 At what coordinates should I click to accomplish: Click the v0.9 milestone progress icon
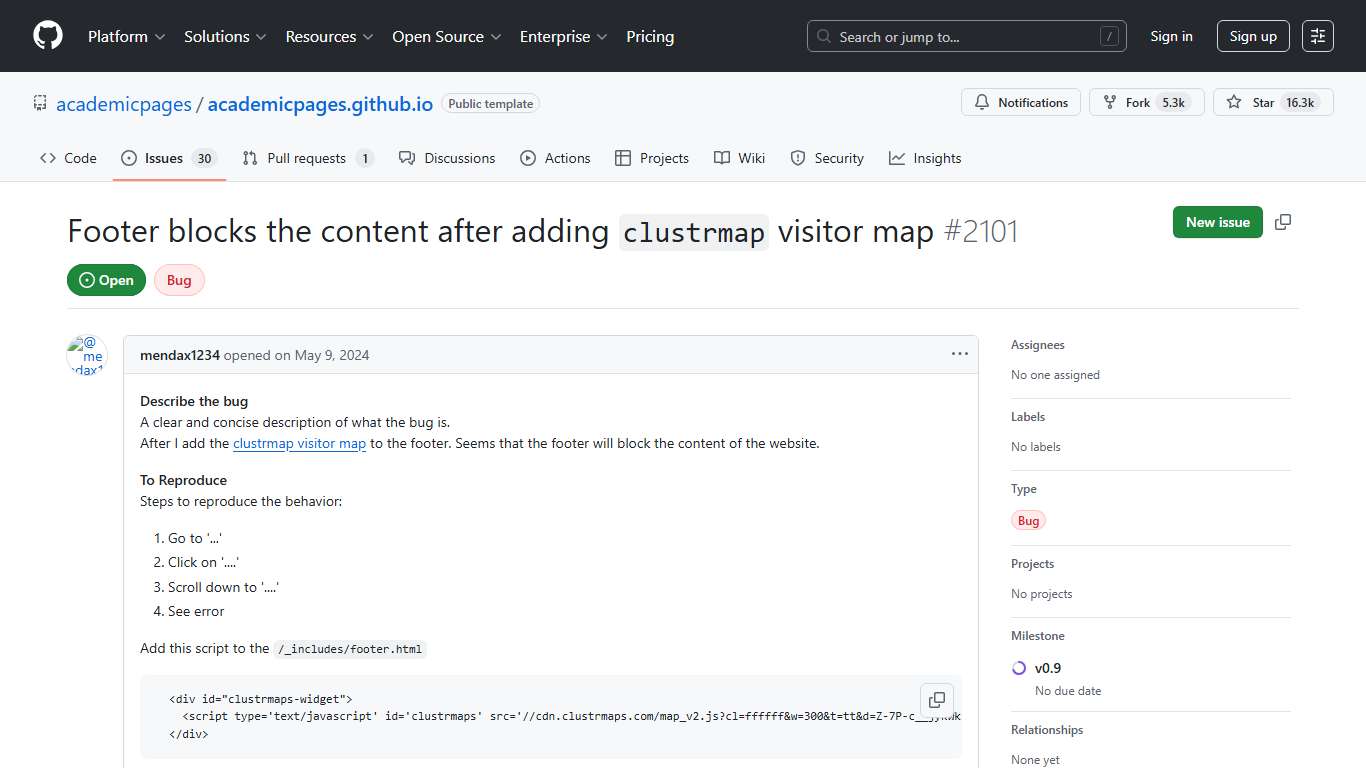(x=1018, y=667)
